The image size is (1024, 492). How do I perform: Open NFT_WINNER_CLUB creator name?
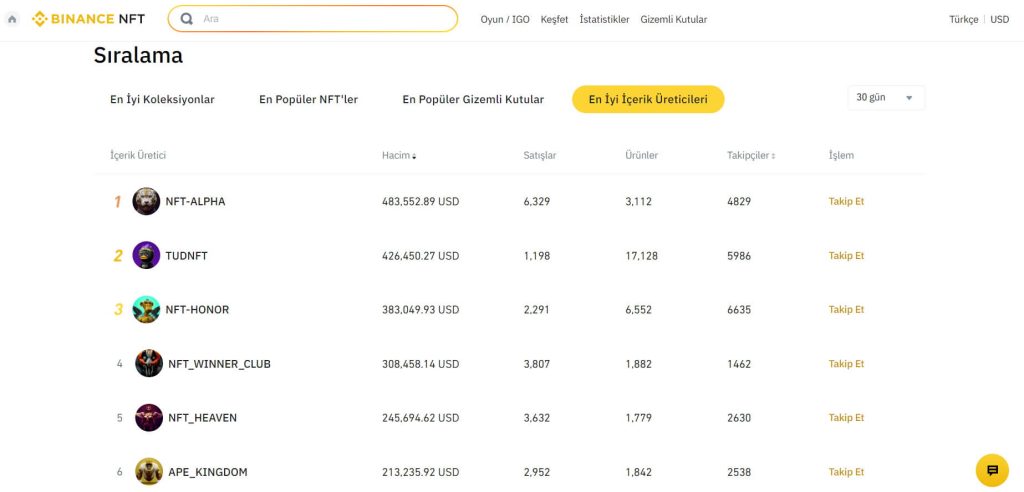[219, 364]
